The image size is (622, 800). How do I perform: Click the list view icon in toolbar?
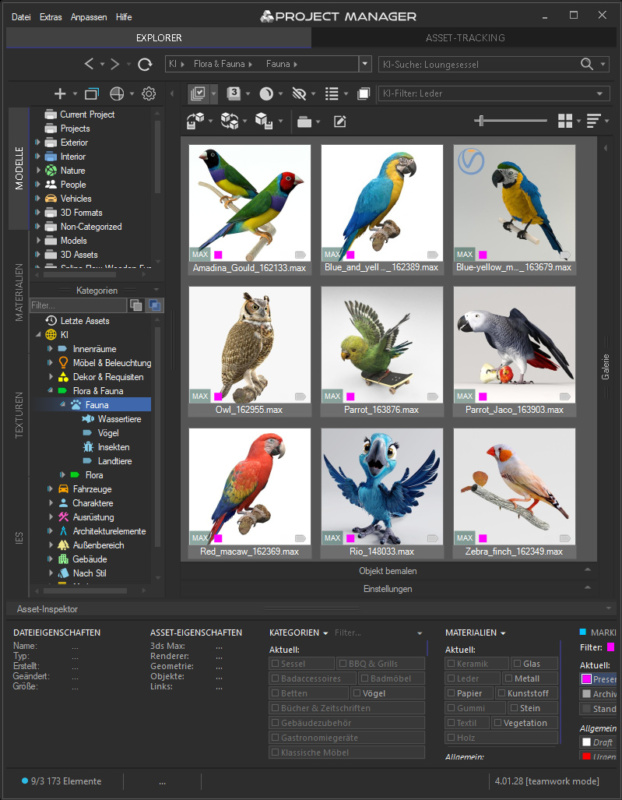(332, 93)
